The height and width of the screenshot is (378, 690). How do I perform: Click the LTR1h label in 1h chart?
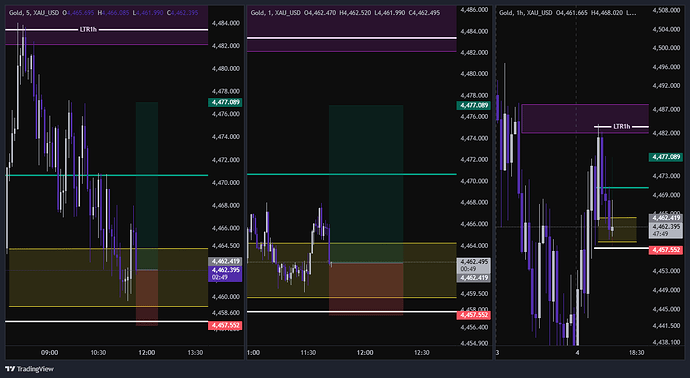tap(621, 126)
